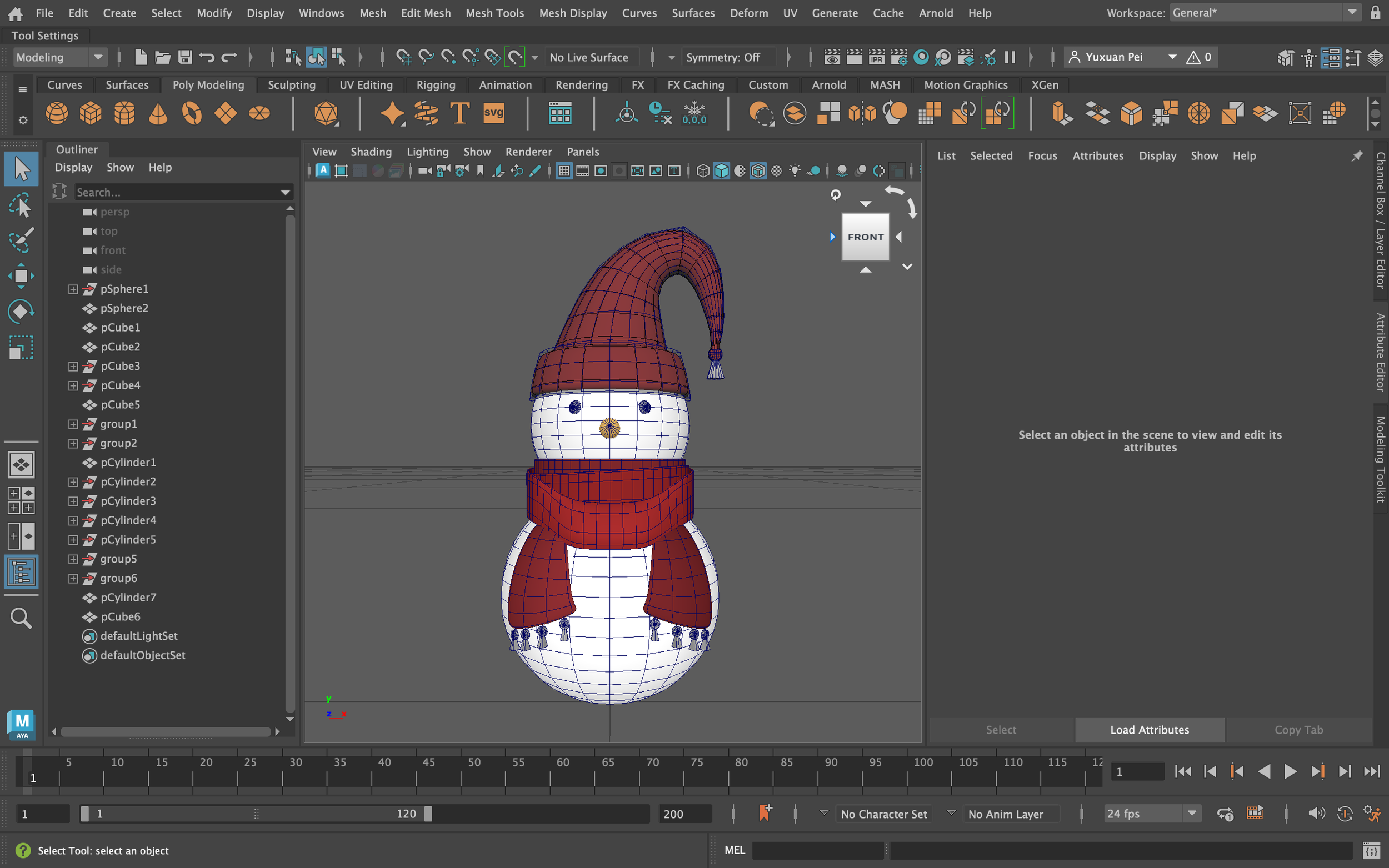Switch to the Sculpting shelf tab

(292, 85)
